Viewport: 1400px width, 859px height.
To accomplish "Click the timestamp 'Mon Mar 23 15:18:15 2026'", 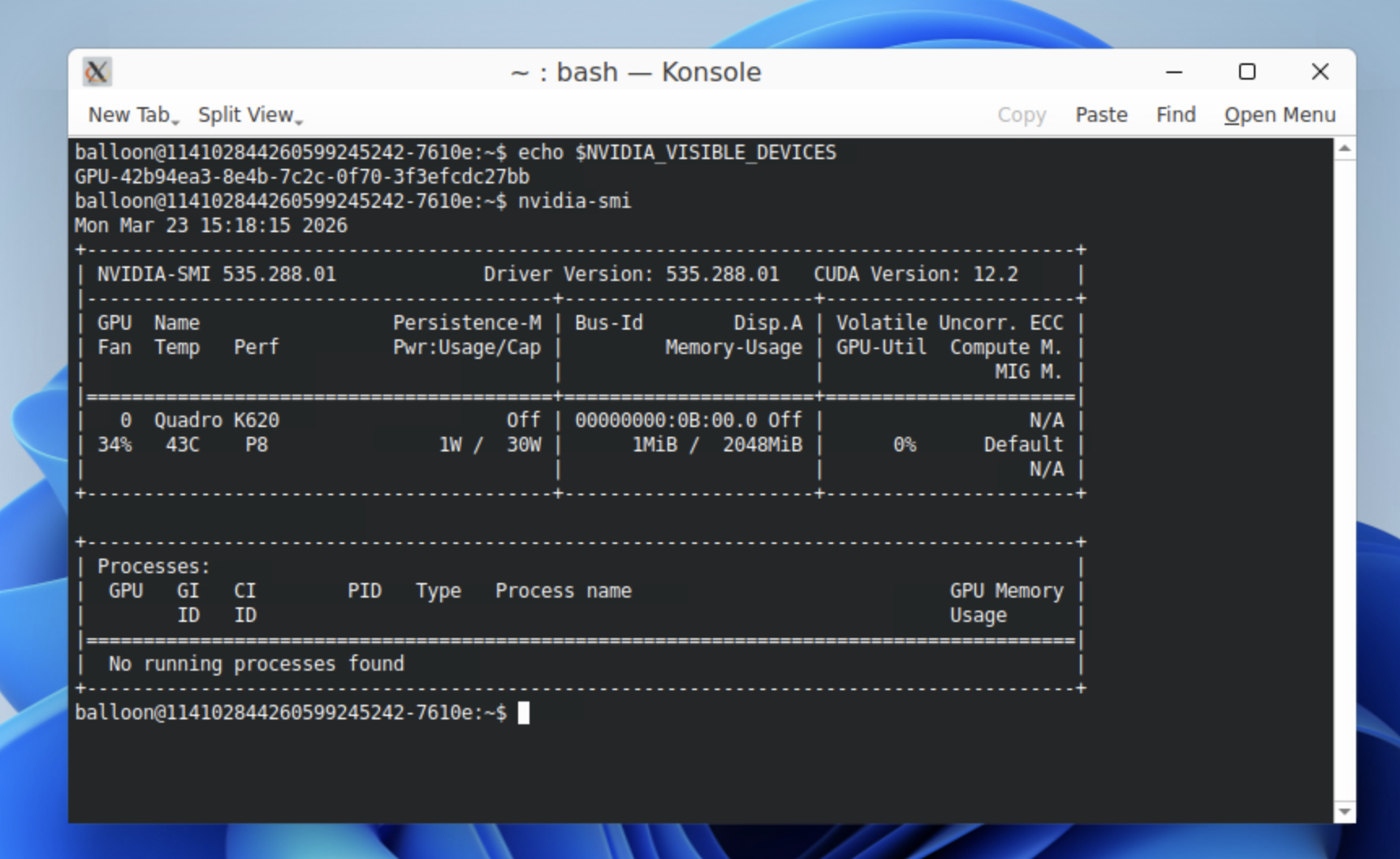I will point(211,226).
